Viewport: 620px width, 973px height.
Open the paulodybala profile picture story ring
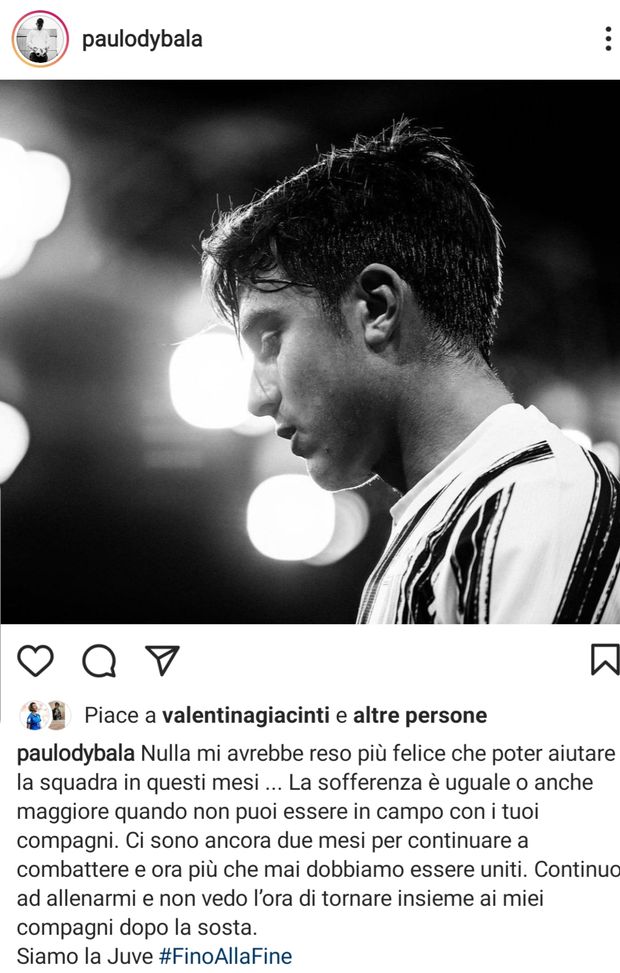tap(40, 38)
